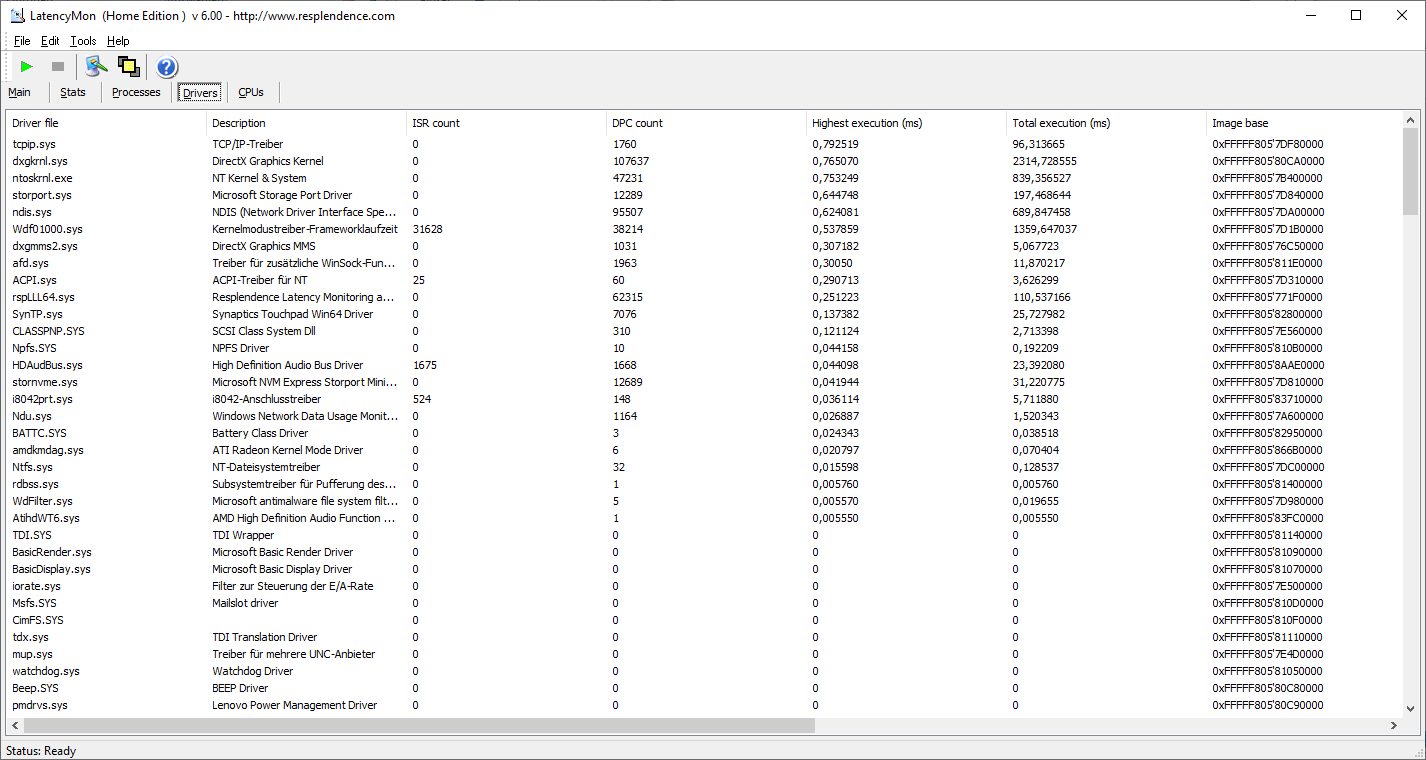Switch to the CPUs tab
Viewport: 1426px width, 760px height.
251,92
